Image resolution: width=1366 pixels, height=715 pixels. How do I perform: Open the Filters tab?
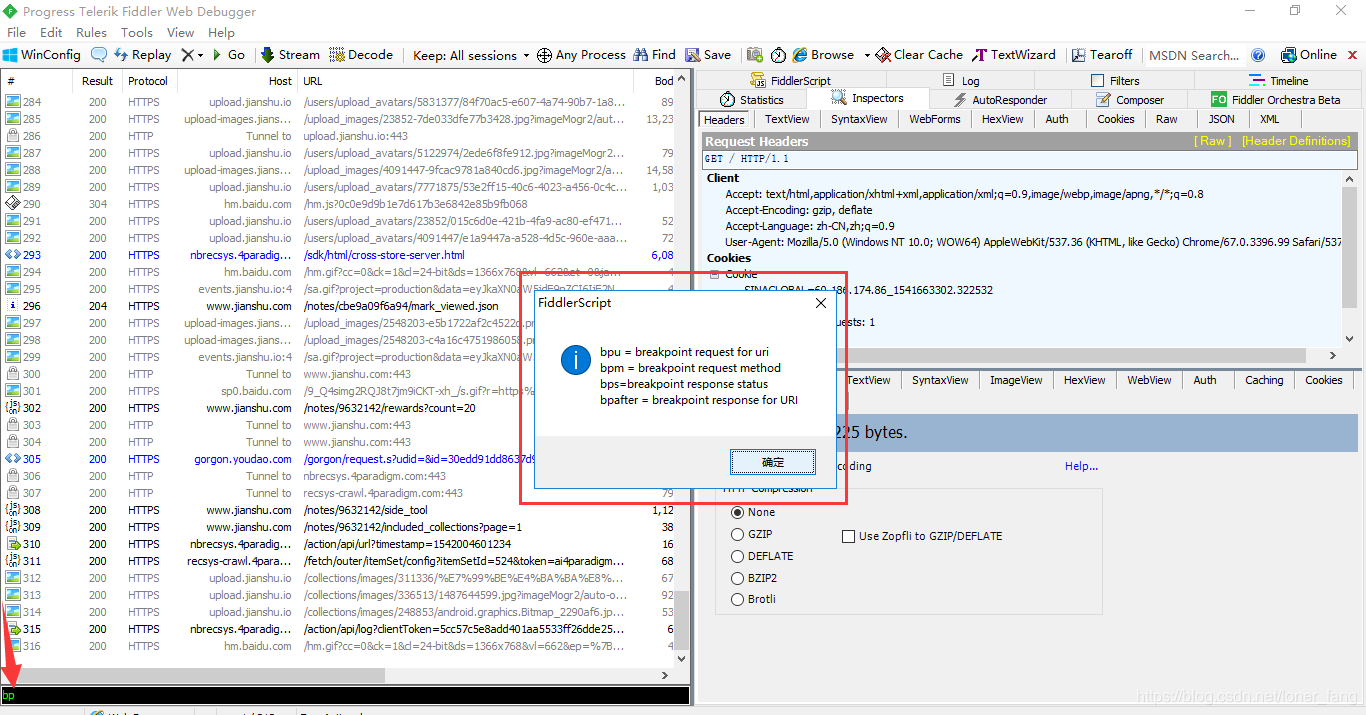(x=1114, y=80)
